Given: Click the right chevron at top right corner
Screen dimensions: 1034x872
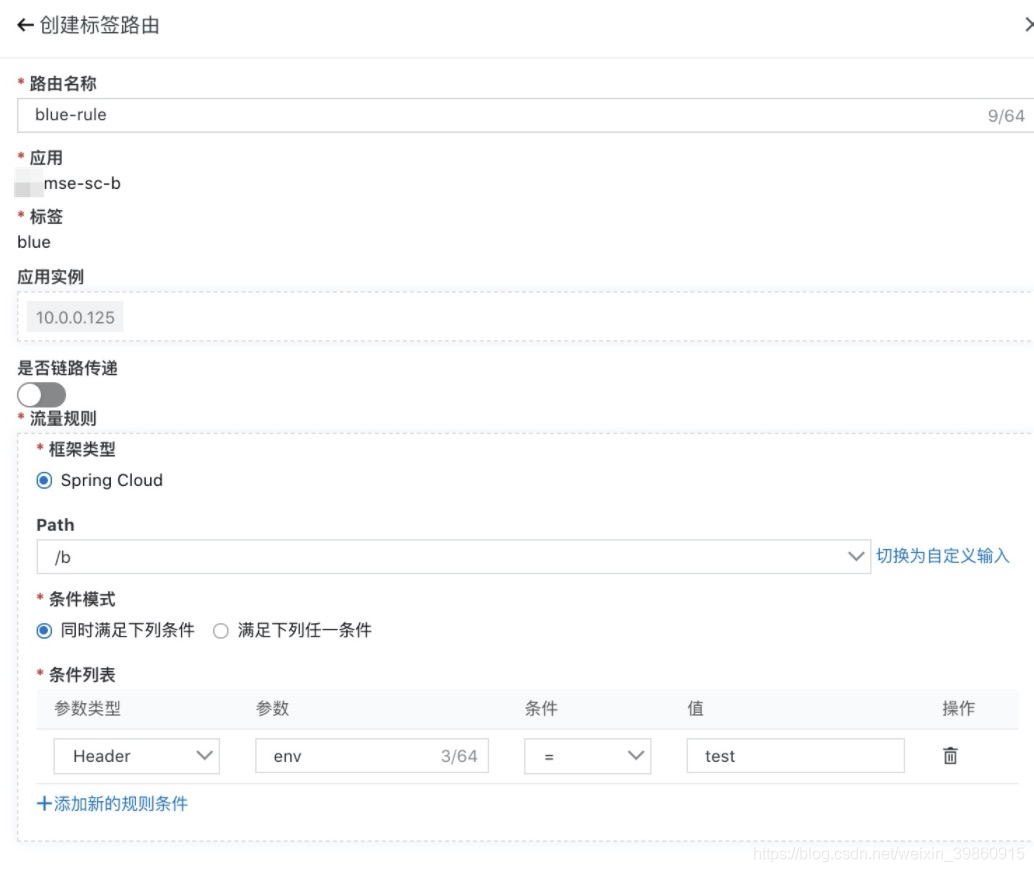Looking at the screenshot, I should tap(1028, 24).
